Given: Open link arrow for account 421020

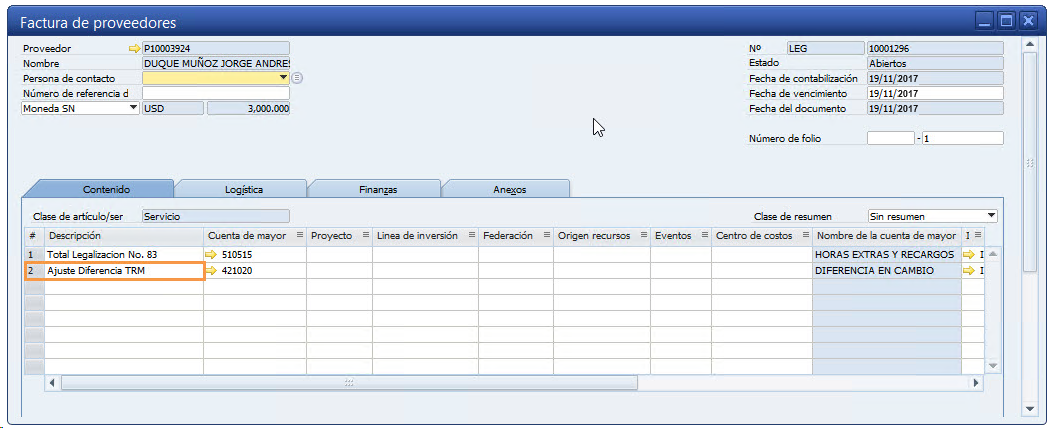Looking at the screenshot, I should pos(210,271).
